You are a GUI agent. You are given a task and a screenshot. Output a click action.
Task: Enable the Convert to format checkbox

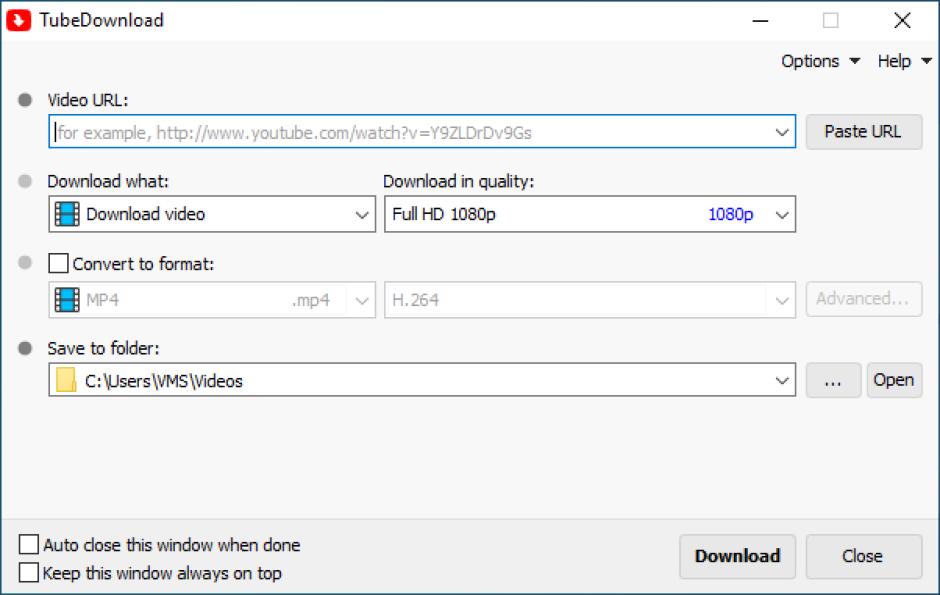(58, 263)
